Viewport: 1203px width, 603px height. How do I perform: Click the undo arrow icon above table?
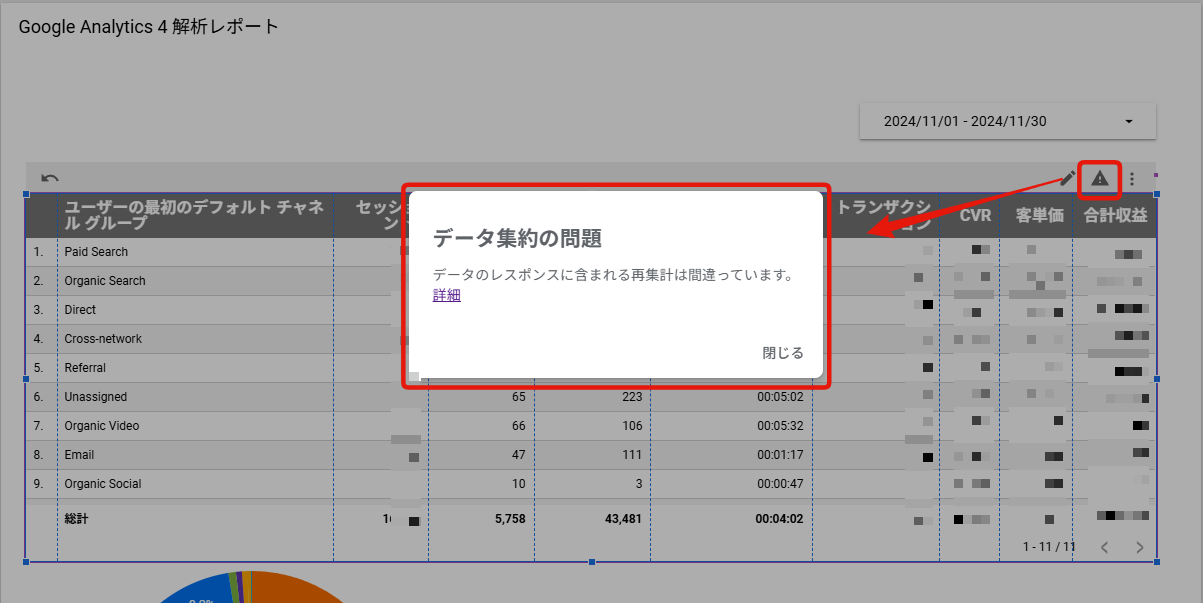pos(49,178)
